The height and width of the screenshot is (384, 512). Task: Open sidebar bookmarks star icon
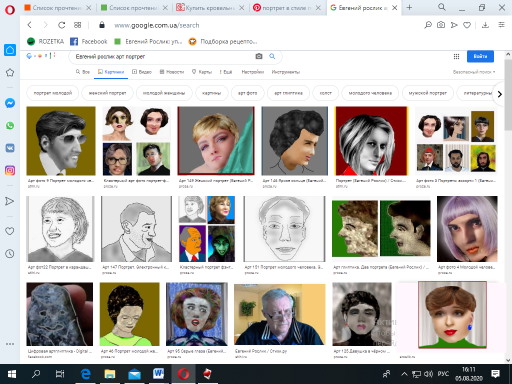pyautogui.click(x=10, y=72)
